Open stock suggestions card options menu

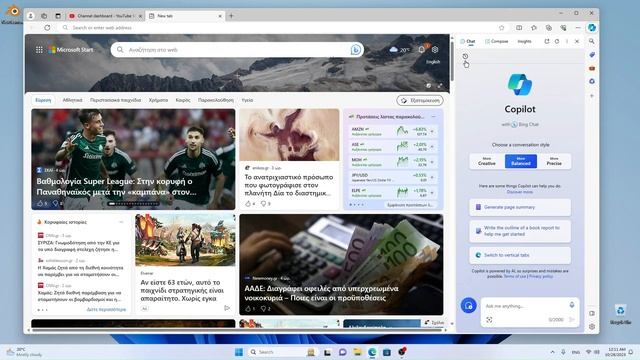pyautogui.click(x=433, y=117)
